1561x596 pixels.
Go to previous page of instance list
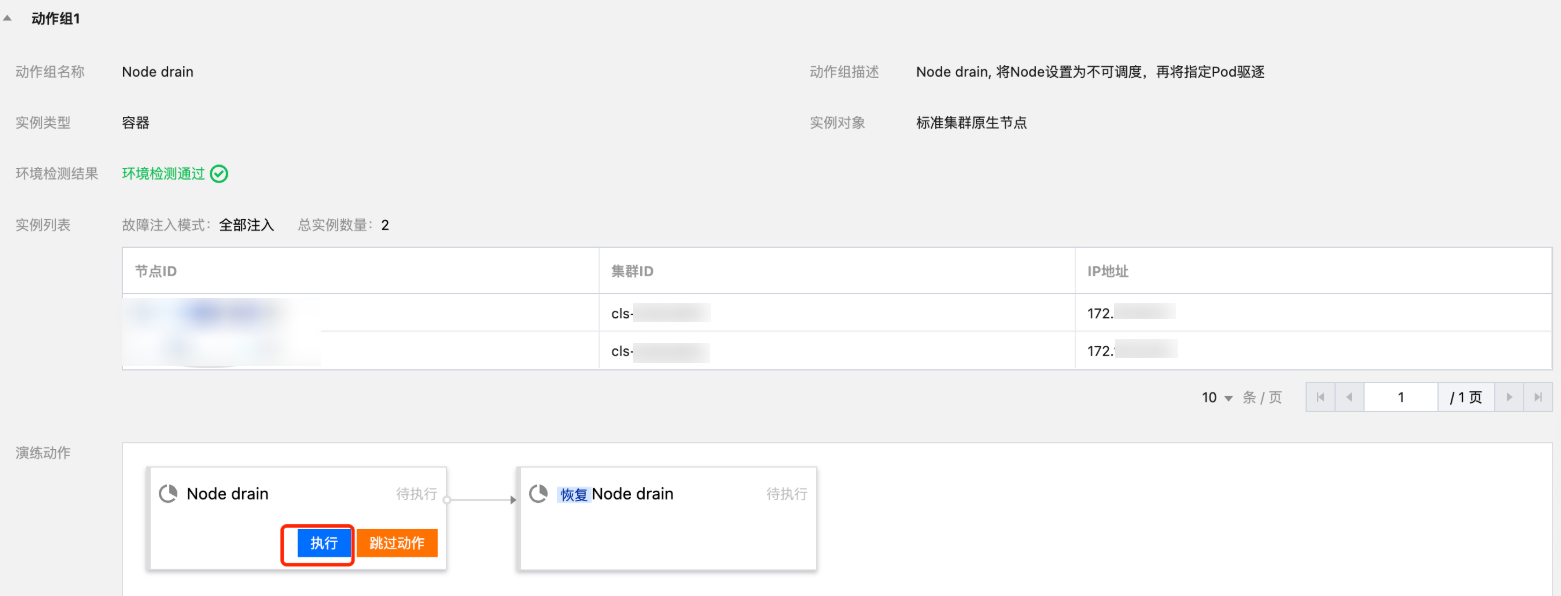tap(1349, 398)
